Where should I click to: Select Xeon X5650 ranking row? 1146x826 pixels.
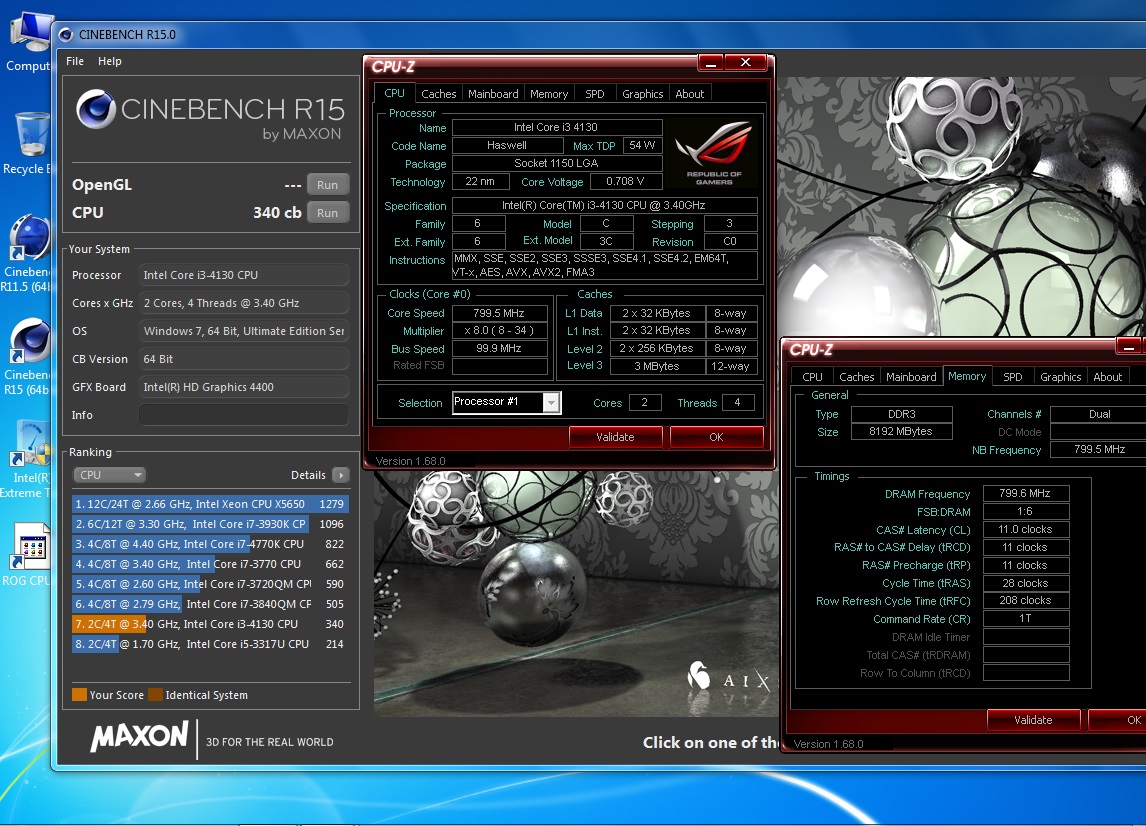(210, 504)
